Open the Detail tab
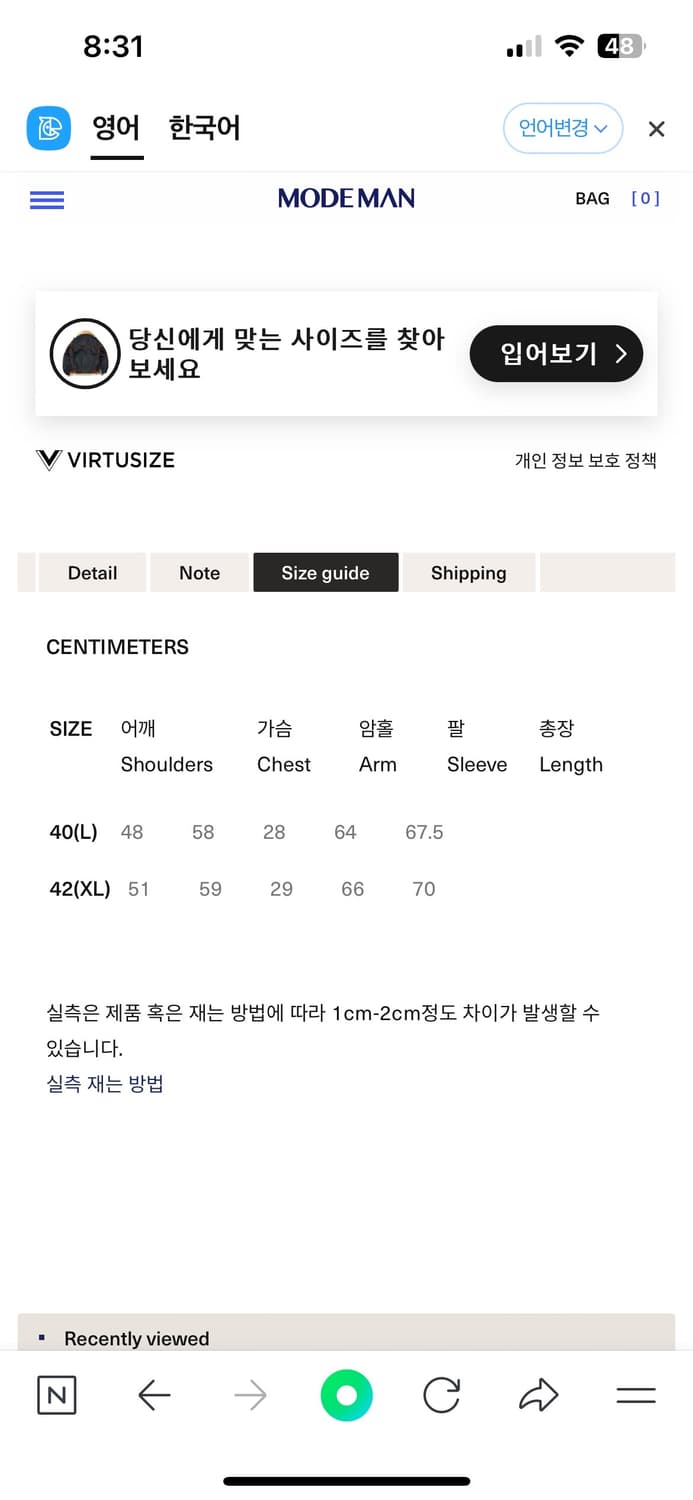The height and width of the screenshot is (1500, 693). coord(92,573)
